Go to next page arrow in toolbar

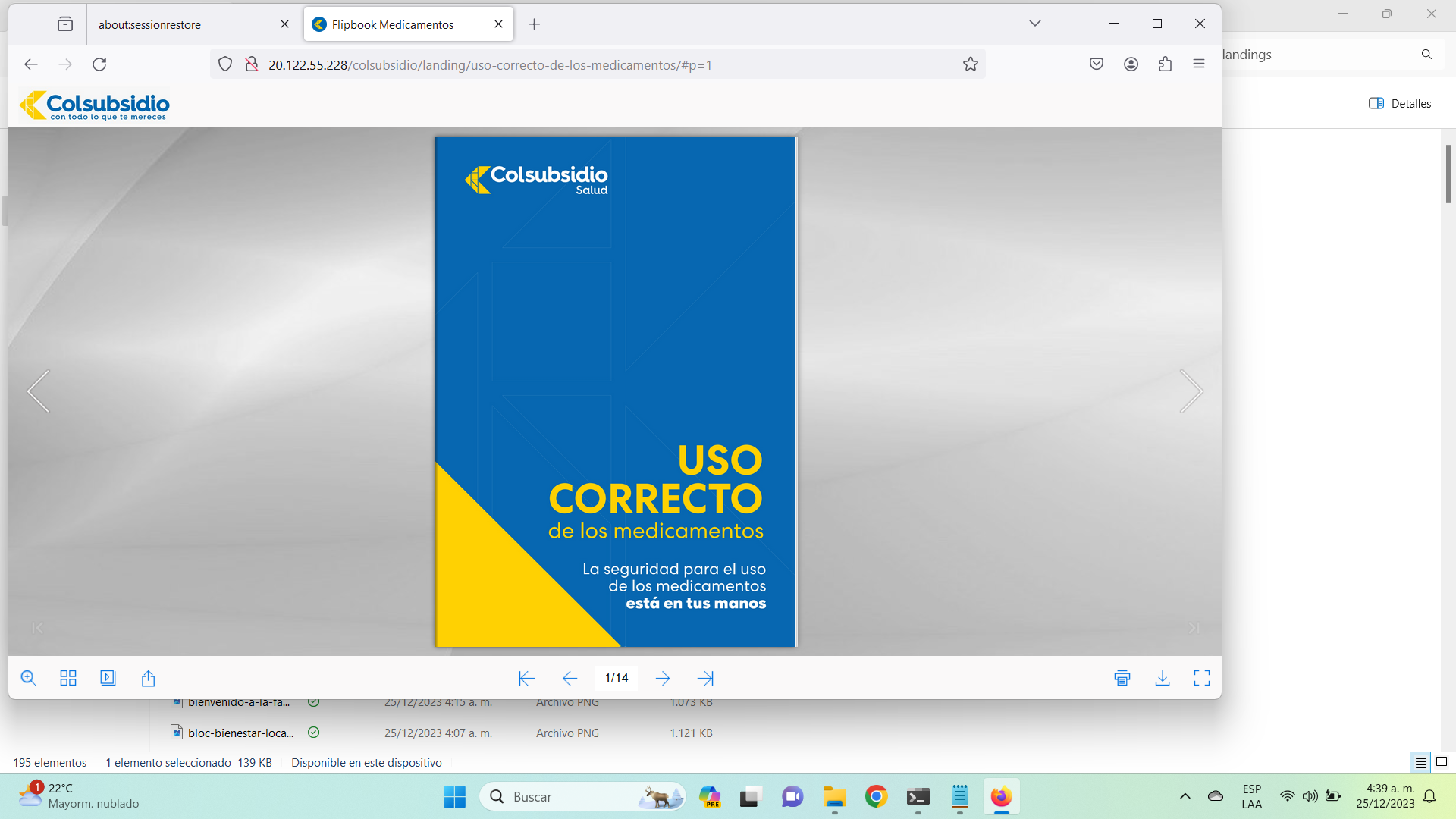click(663, 678)
